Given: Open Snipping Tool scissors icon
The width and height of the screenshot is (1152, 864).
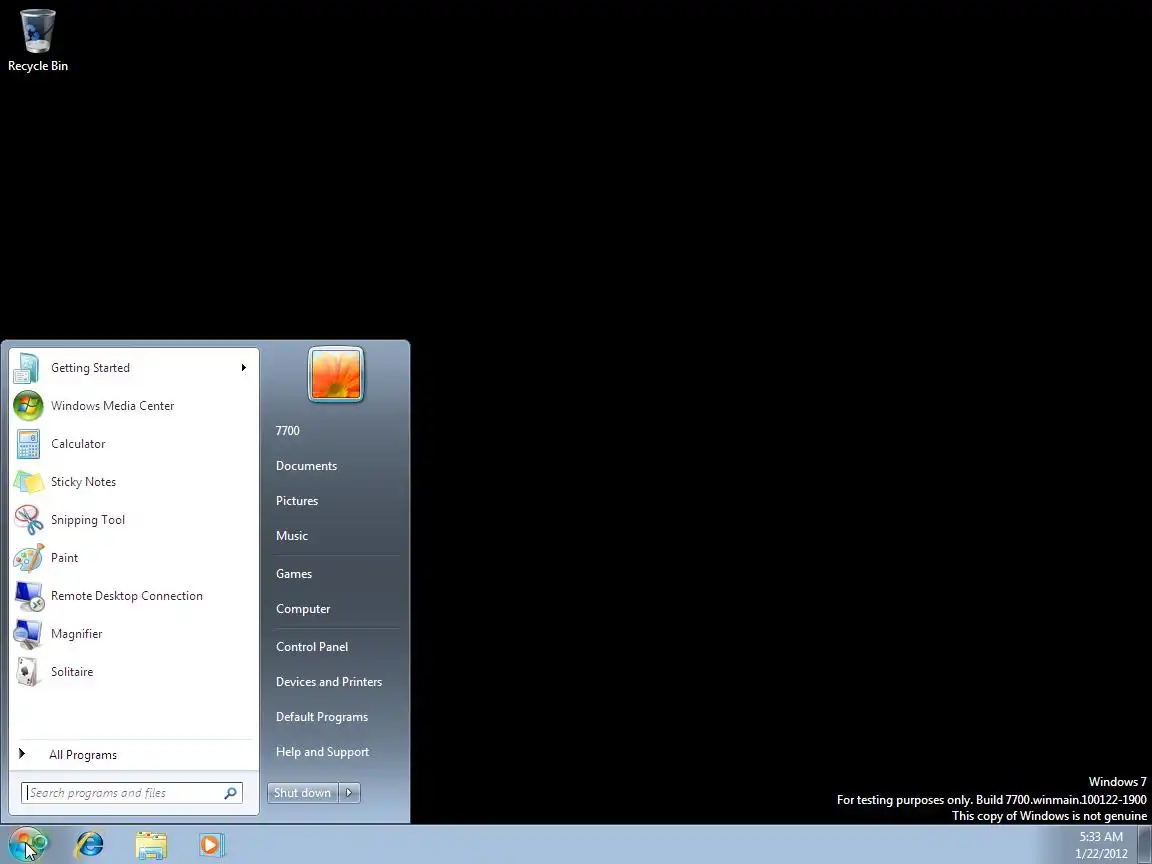Looking at the screenshot, I should click(x=29, y=520).
